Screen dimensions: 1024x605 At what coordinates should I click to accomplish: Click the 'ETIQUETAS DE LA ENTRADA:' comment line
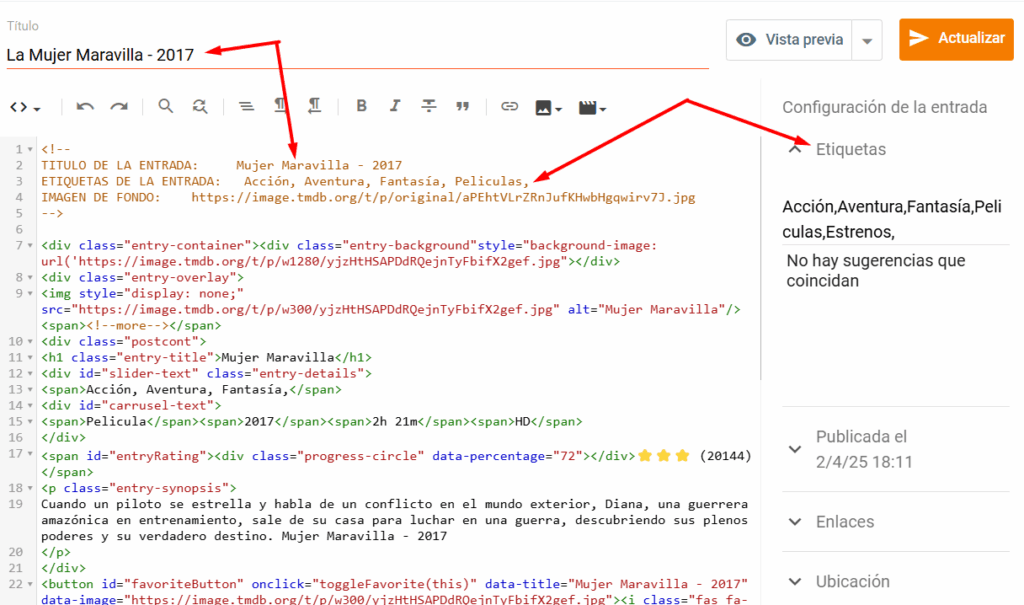click(285, 181)
